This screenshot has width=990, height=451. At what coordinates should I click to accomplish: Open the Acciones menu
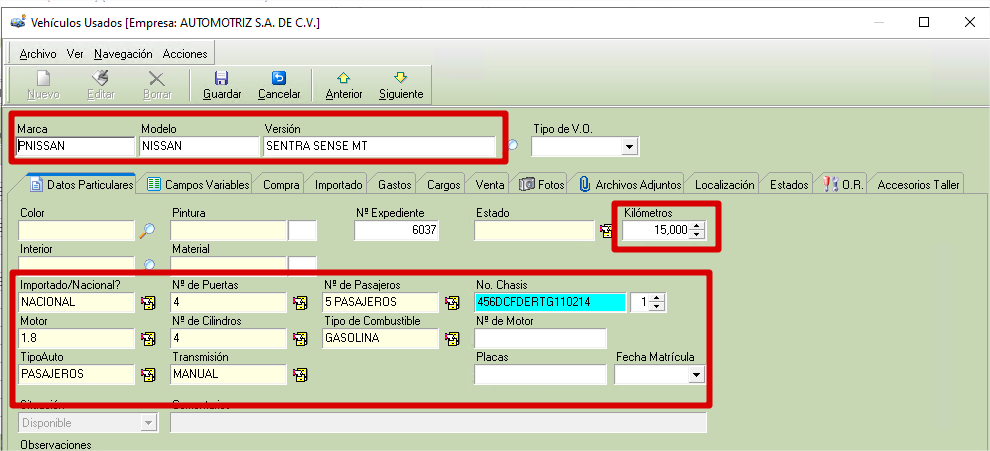click(185, 54)
